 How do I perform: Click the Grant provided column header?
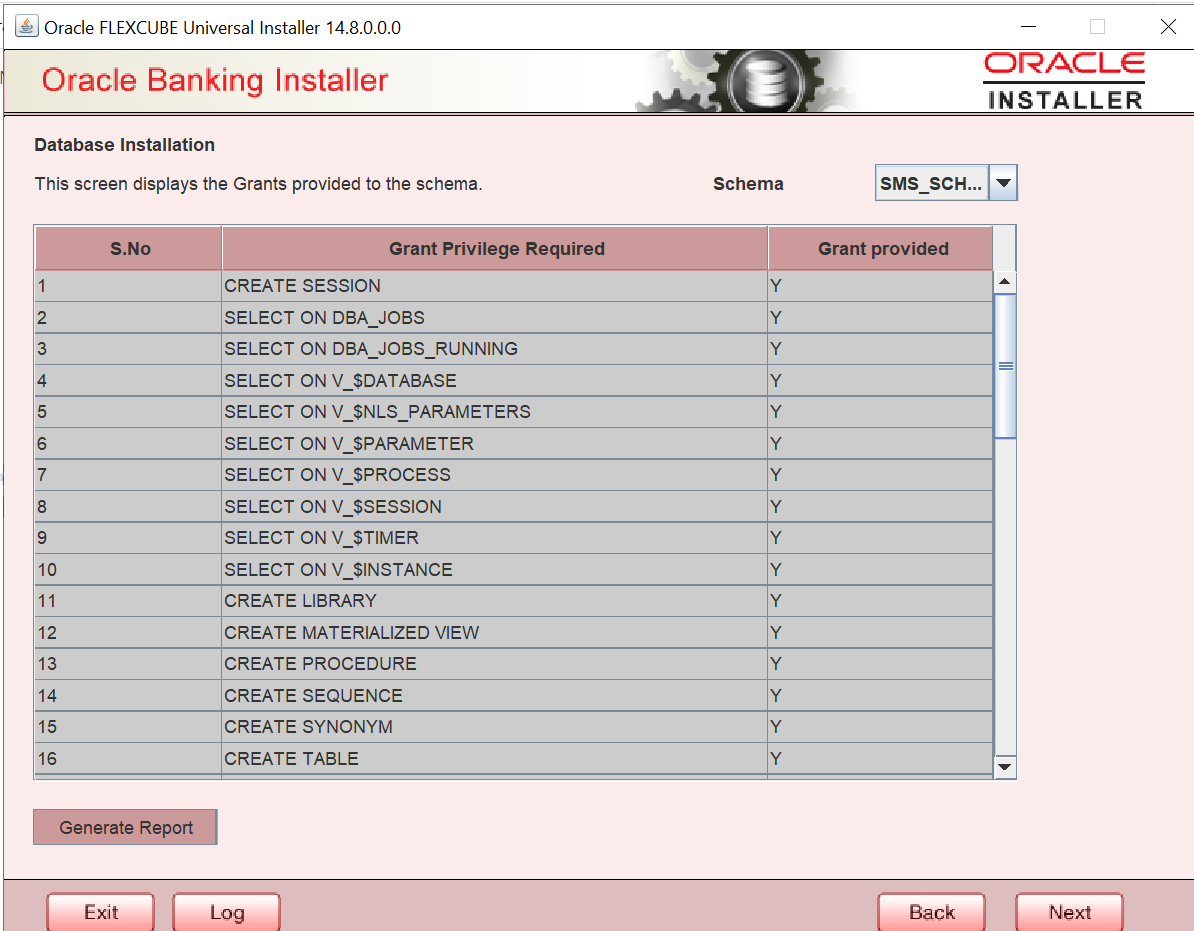point(881,248)
